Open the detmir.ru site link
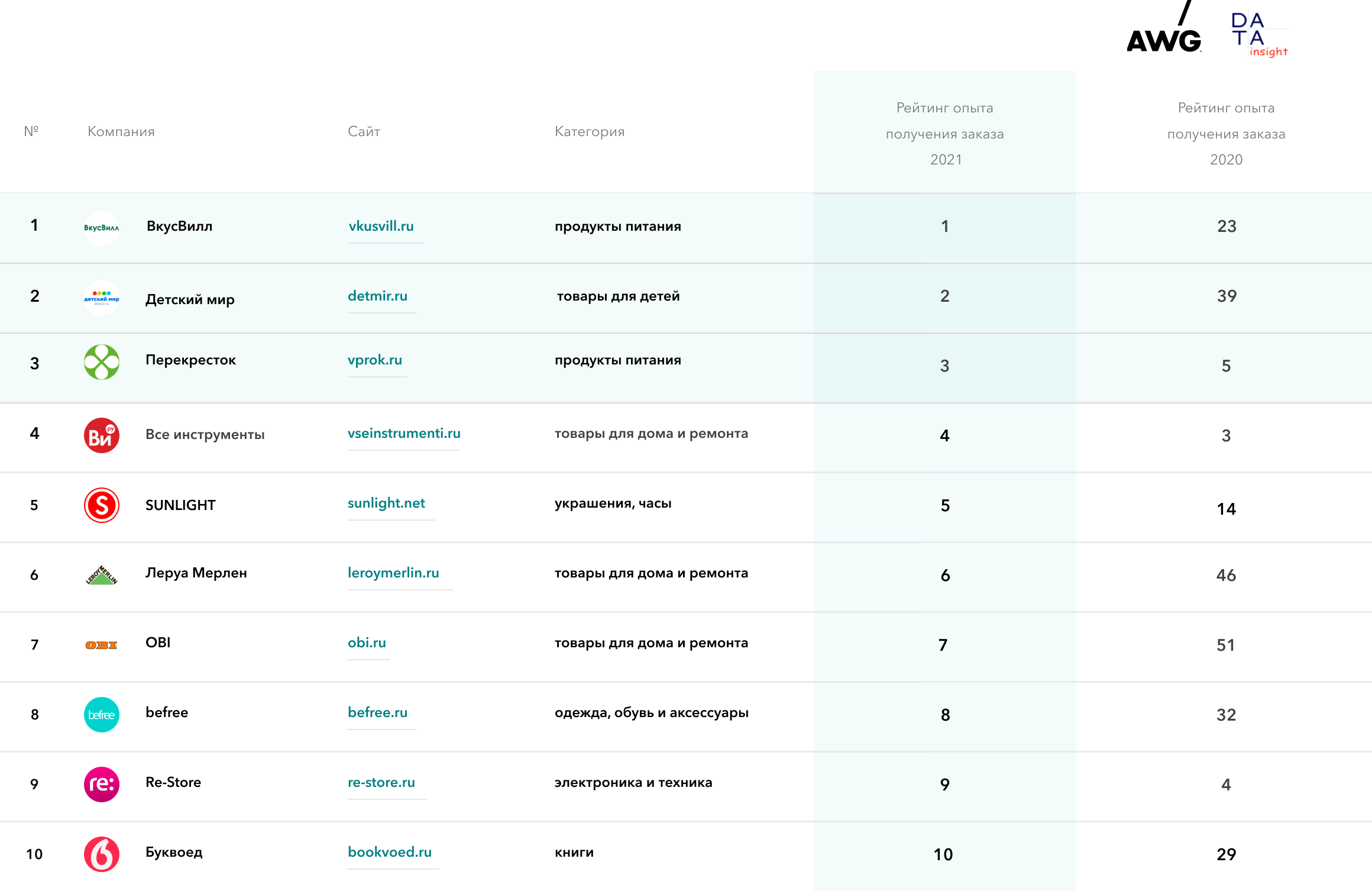1372x891 pixels. 378,296
